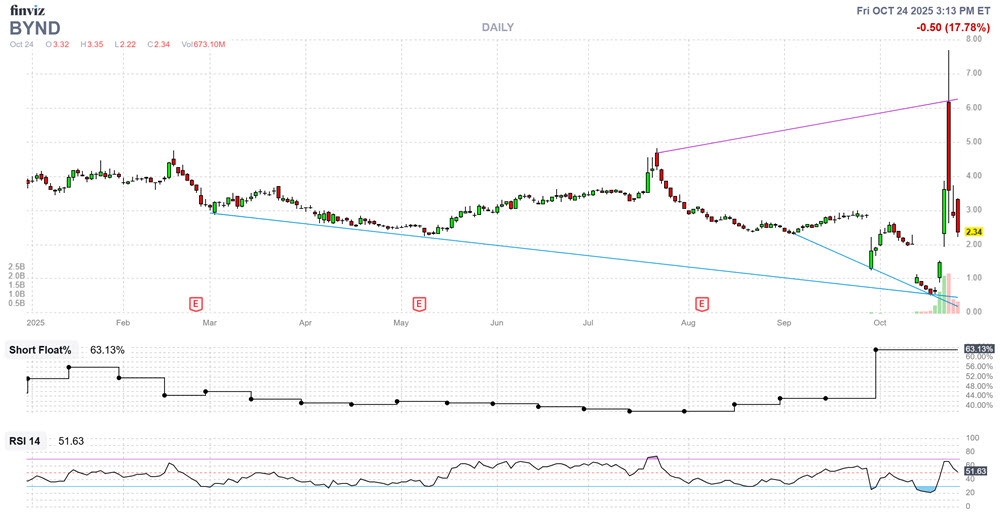
Task: Click the Jun label on the time axis
Action: (497, 323)
